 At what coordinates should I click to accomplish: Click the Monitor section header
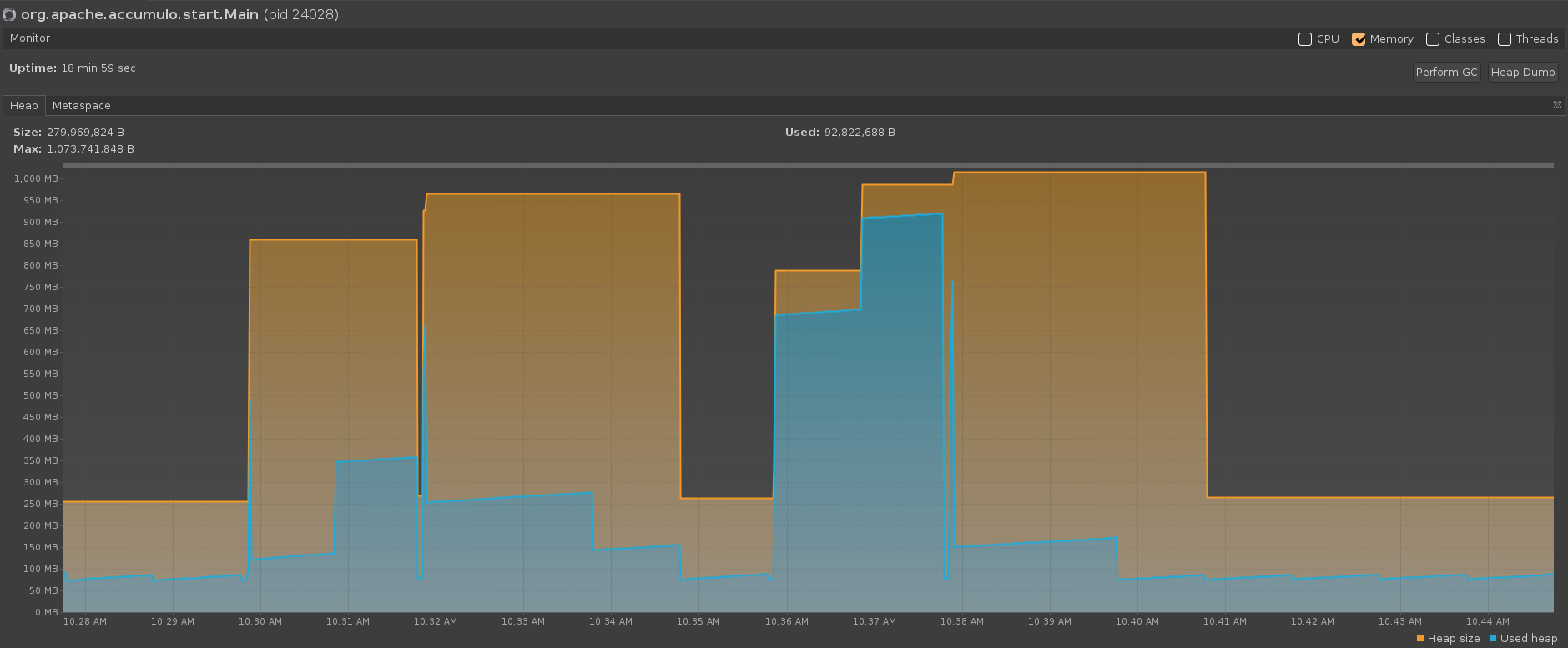(x=30, y=38)
